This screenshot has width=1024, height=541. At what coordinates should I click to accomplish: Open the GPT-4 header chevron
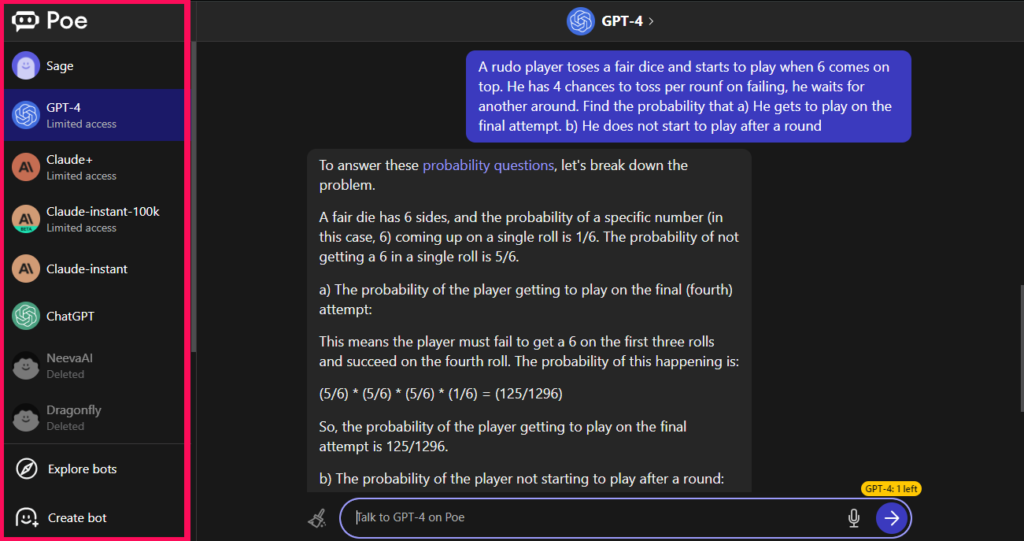651,21
